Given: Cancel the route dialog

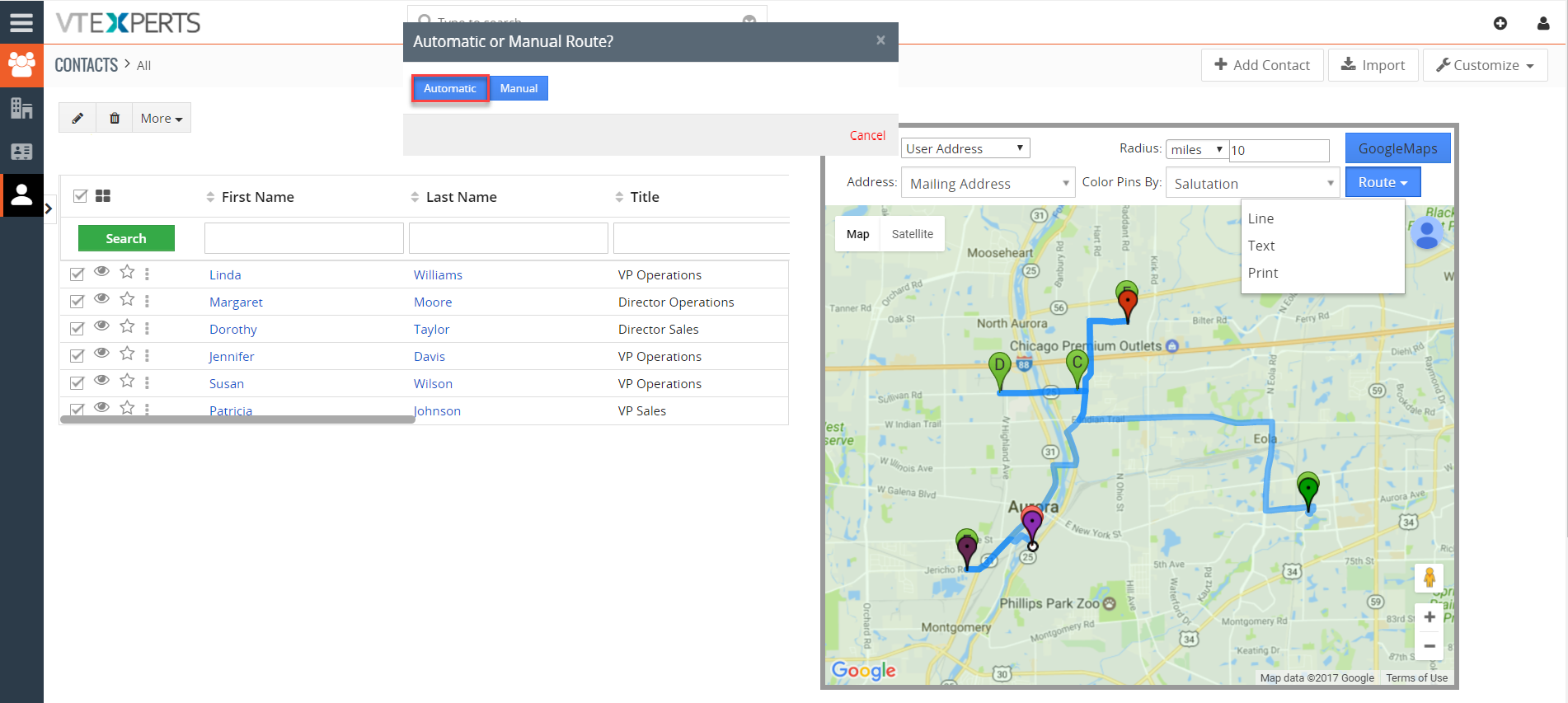Looking at the screenshot, I should click(867, 135).
